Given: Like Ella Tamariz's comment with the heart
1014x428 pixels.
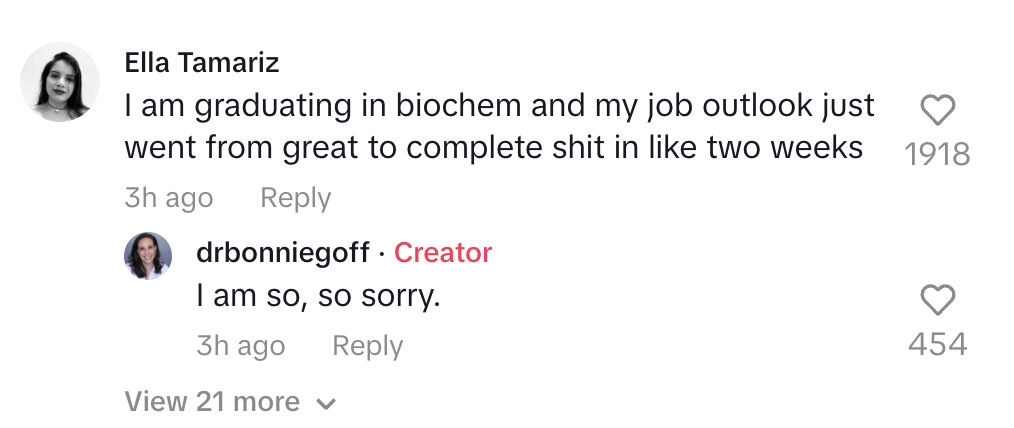Looking at the screenshot, I should pyautogui.click(x=937, y=110).
